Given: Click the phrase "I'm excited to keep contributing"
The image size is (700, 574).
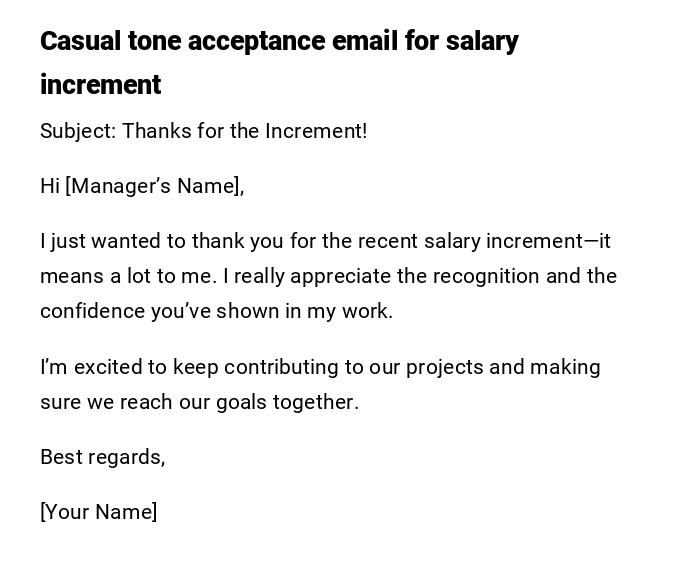Looking at the screenshot, I should 179,367.
